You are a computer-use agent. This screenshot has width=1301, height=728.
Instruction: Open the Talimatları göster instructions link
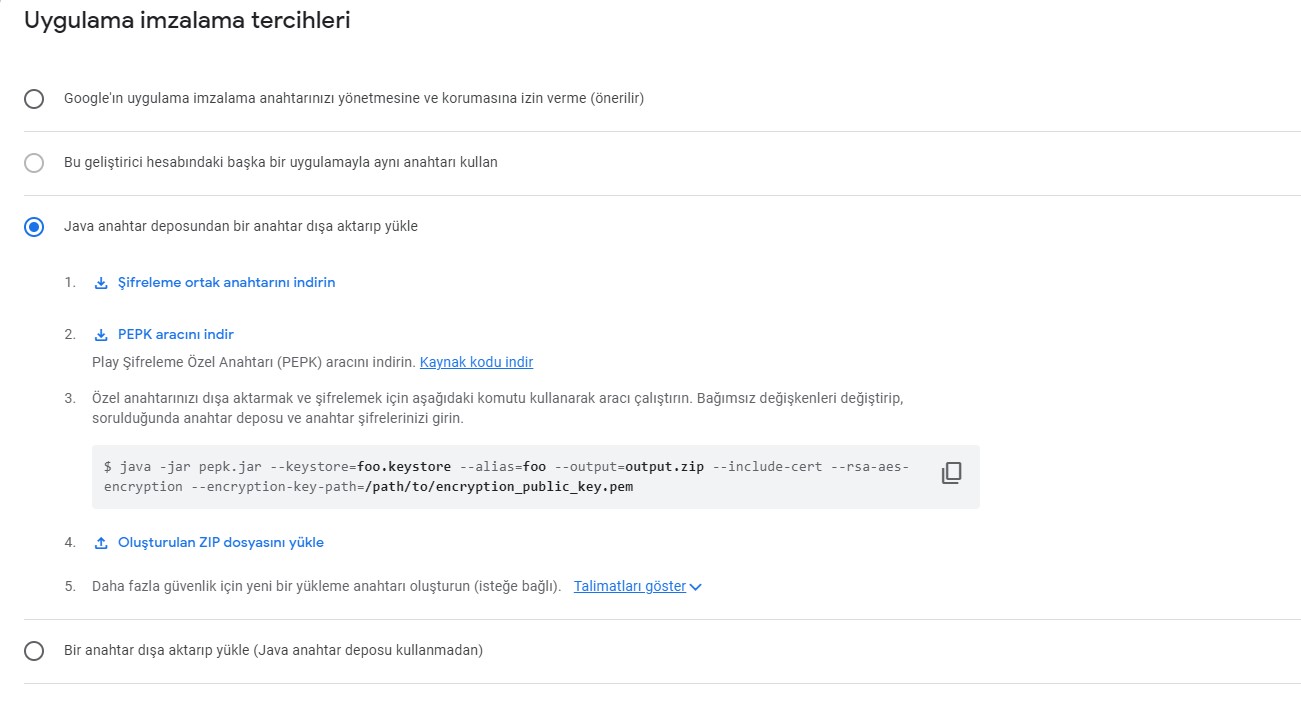click(x=630, y=587)
